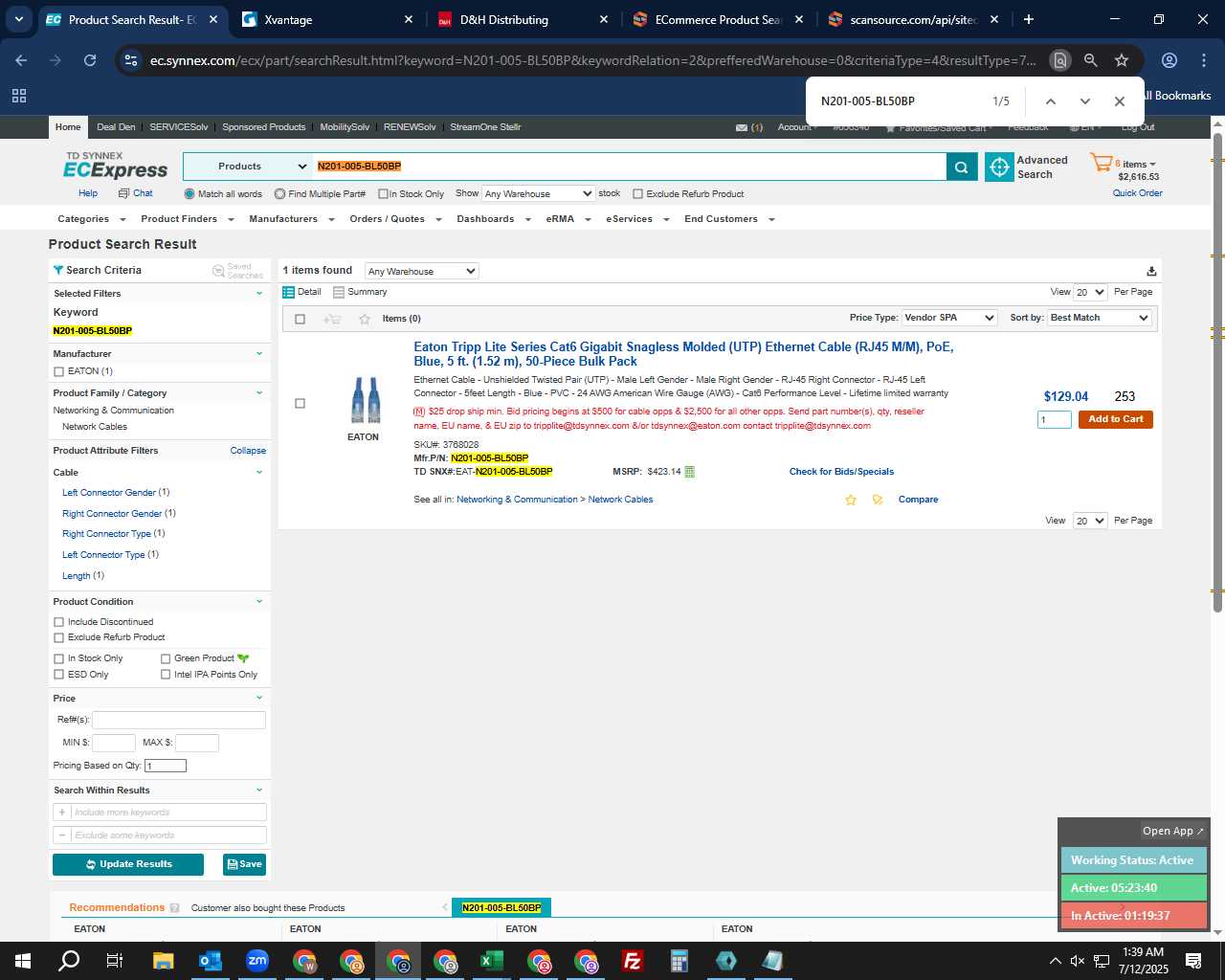This screenshot has height=980, width=1225.
Task: Select Find Multiple Part# radio button
Action: point(279,194)
